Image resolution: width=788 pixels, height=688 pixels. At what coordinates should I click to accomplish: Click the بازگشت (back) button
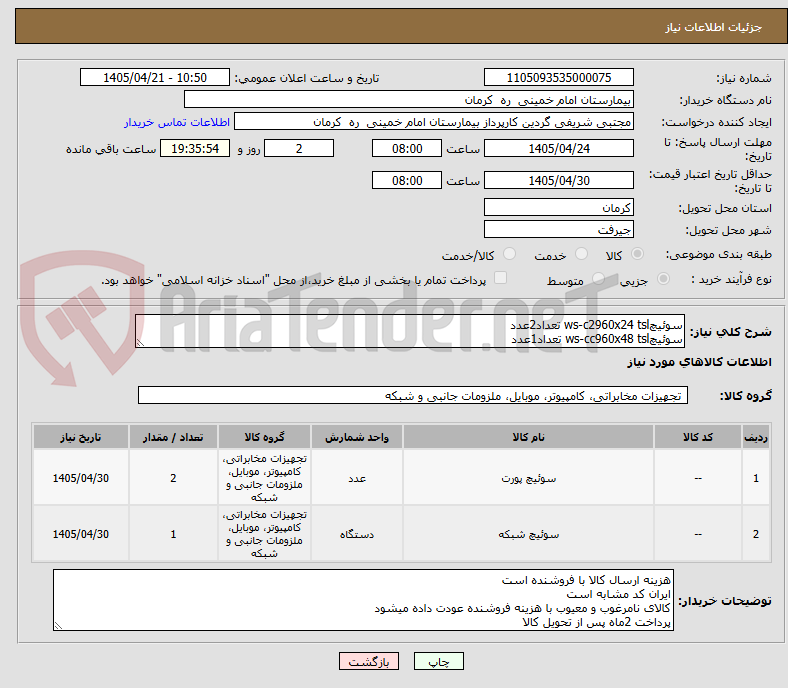pyautogui.click(x=368, y=661)
